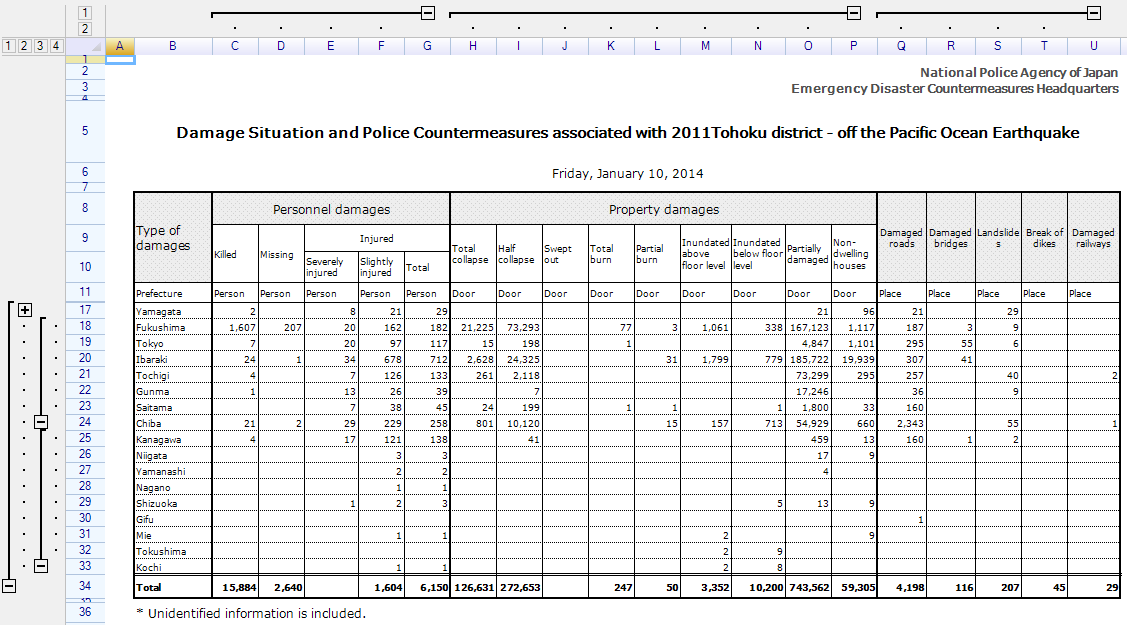The image size is (1127, 625).
Task: Select column O header
Action: coord(807,45)
